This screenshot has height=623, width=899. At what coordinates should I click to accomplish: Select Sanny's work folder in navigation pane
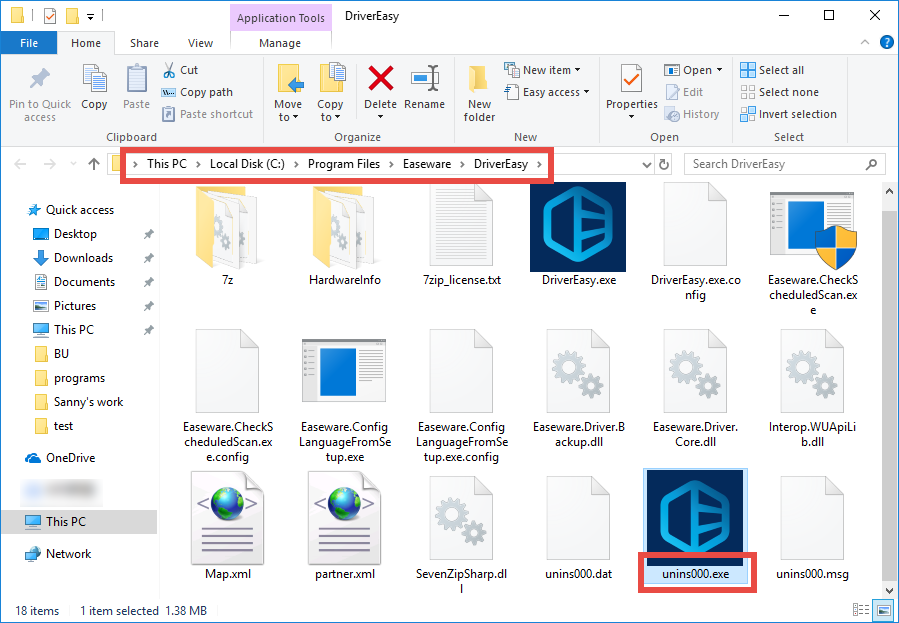pyautogui.click(x=88, y=402)
